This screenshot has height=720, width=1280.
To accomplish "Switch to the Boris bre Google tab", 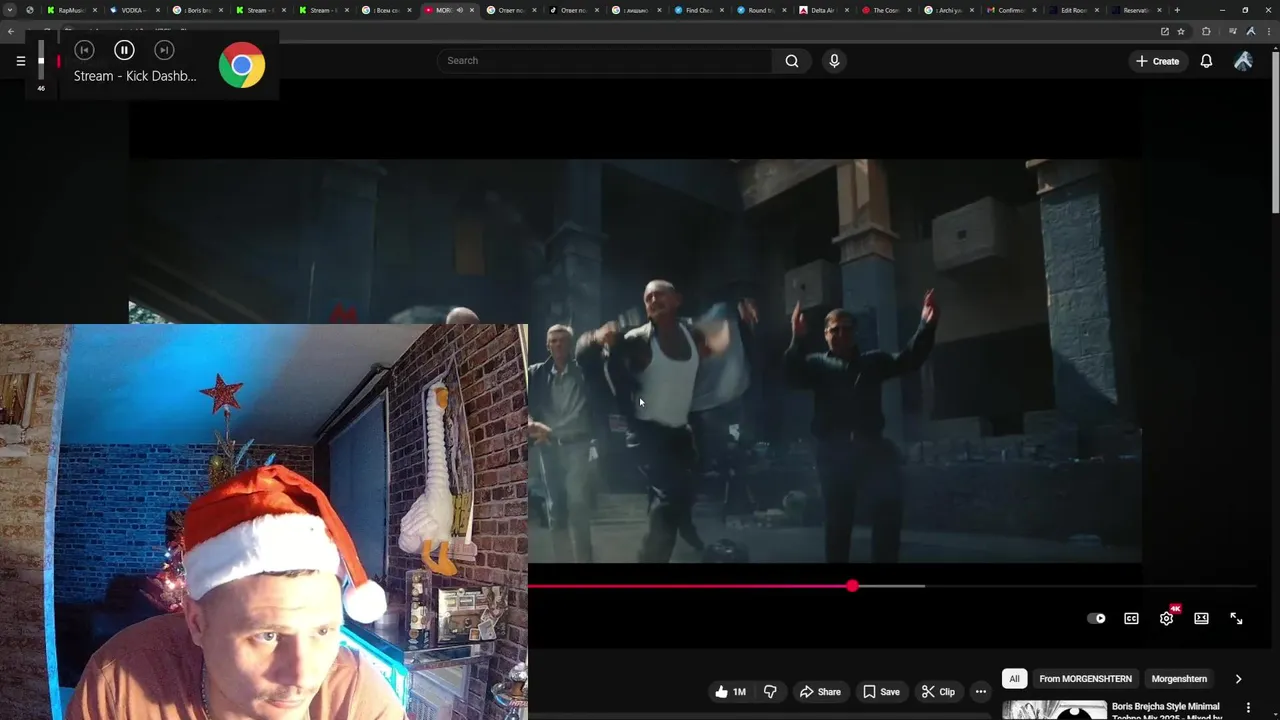I will pyautogui.click(x=197, y=10).
